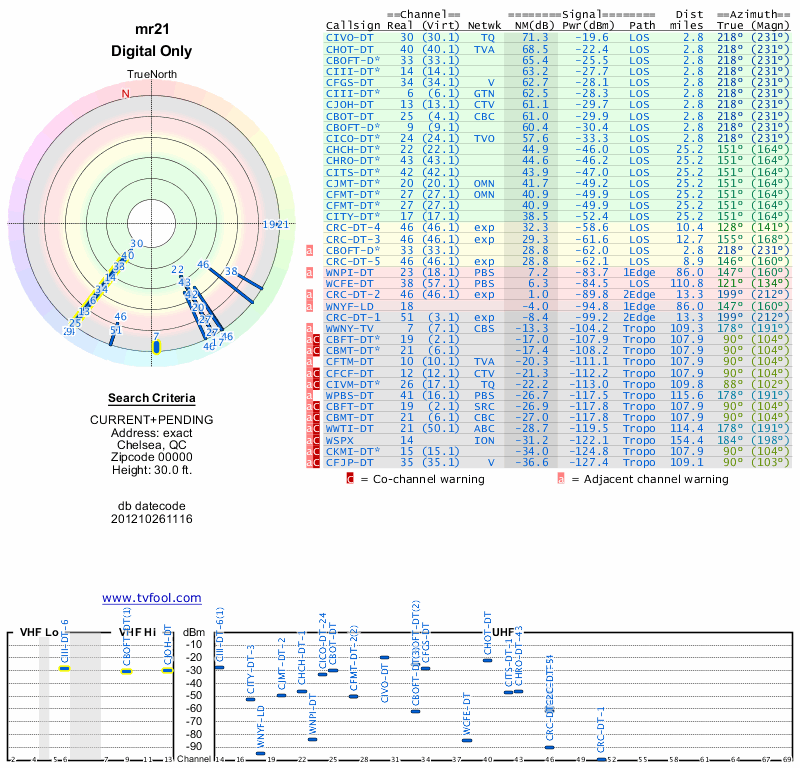Select the CHOT-DT callsign
This screenshot has width=800, height=768.
pyautogui.click(x=349, y=49)
